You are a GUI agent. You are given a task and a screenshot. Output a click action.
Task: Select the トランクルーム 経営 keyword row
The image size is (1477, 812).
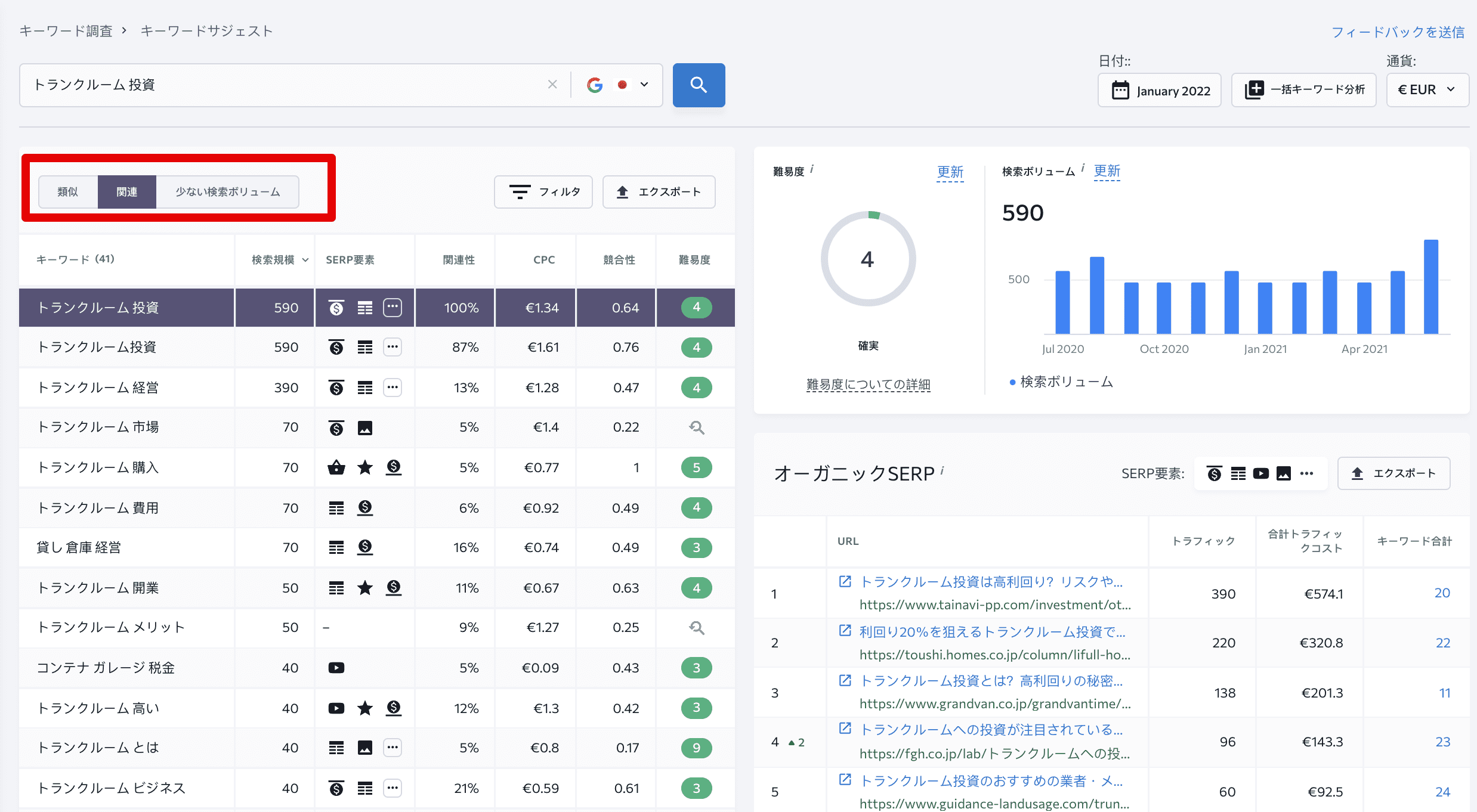tap(377, 388)
